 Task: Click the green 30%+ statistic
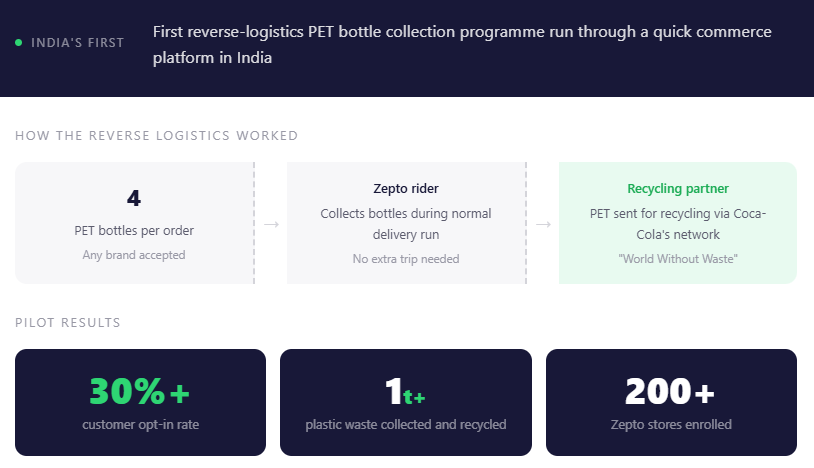click(140, 392)
